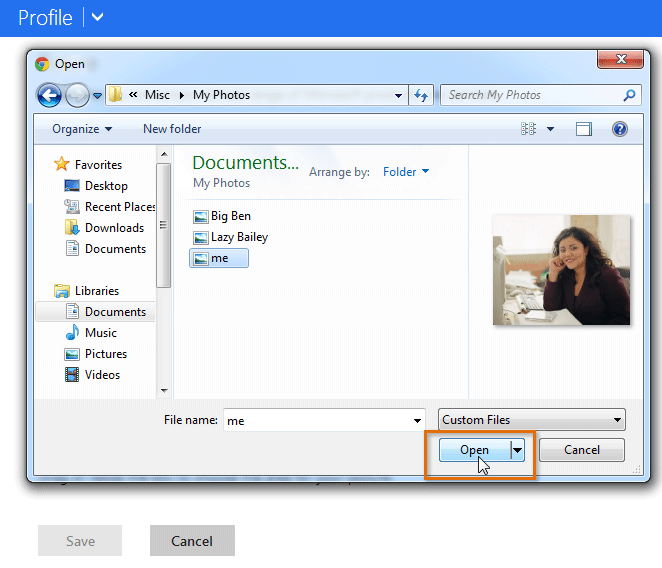The image size is (662, 568).
Task: Open the view options dropdown arrow
Action: [550, 129]
